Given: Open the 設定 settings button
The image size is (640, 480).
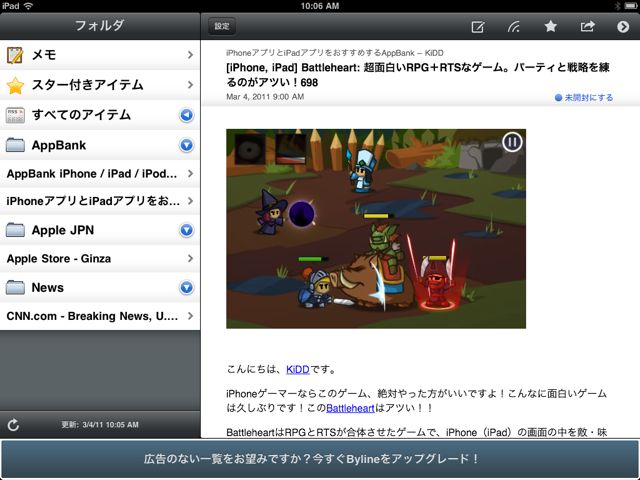Looking at the screenshot, I should tap(222, 27).
